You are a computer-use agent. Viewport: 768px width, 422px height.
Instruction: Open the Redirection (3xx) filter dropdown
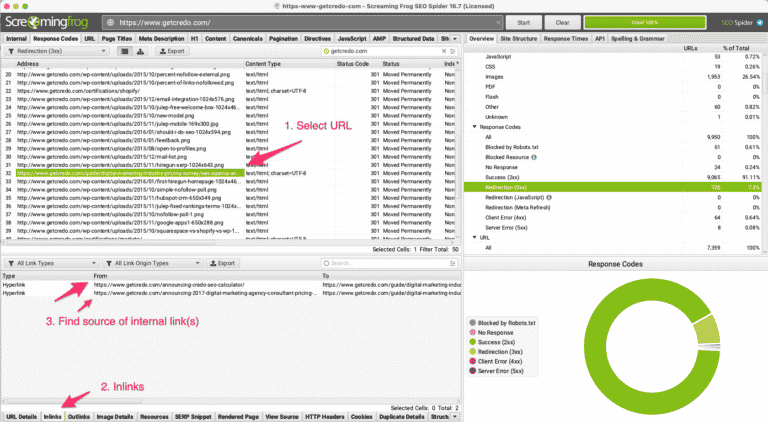[x=56, y=51]
